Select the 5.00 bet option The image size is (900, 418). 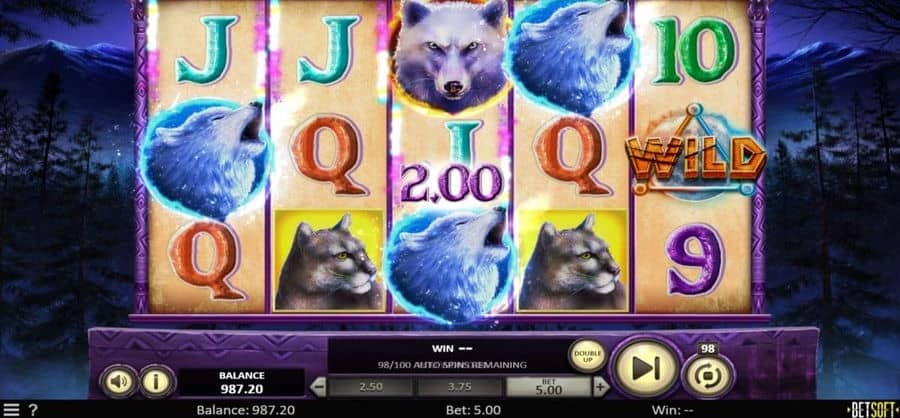click(549, 386)
